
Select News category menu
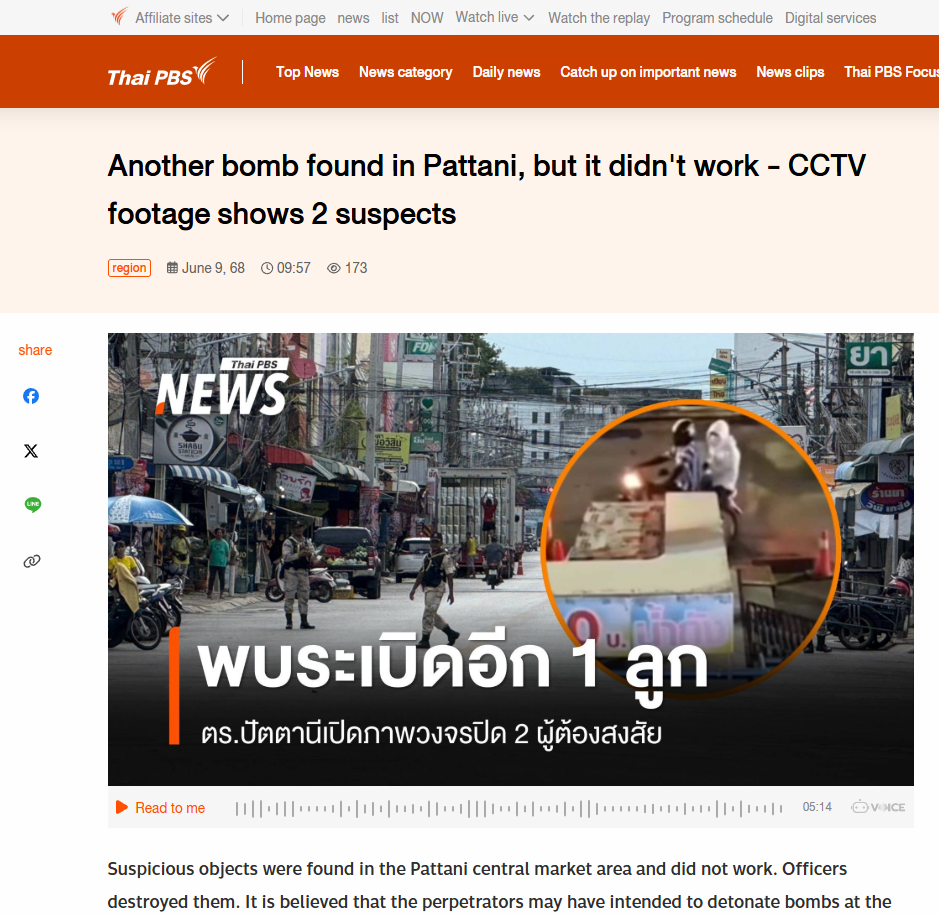pos(405,72)
